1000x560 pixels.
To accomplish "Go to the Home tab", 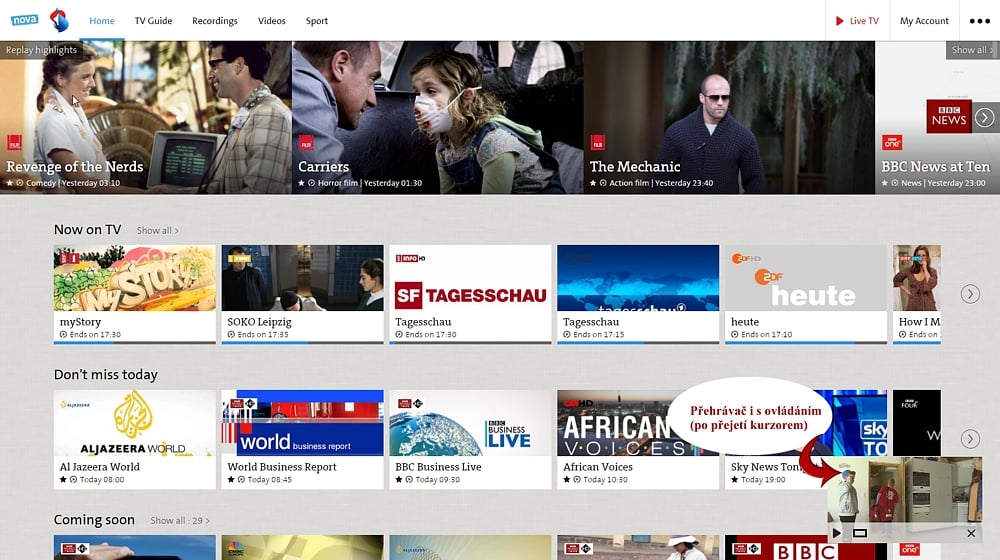I will click(102, 21).
